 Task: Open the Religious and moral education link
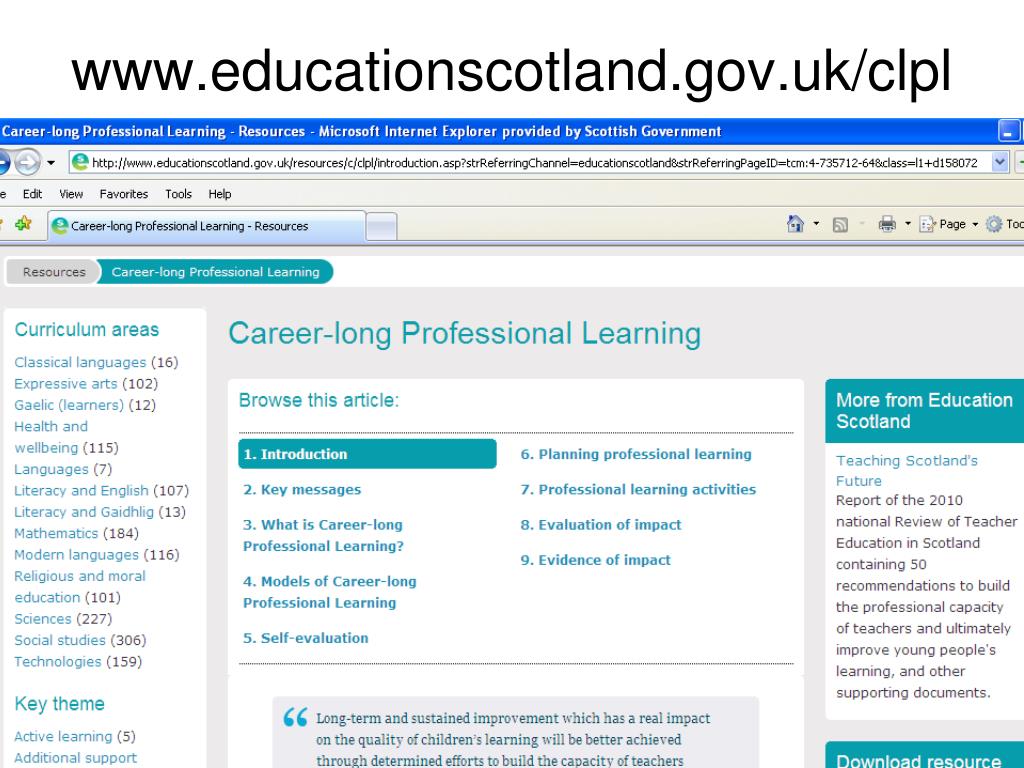point(80,586)
